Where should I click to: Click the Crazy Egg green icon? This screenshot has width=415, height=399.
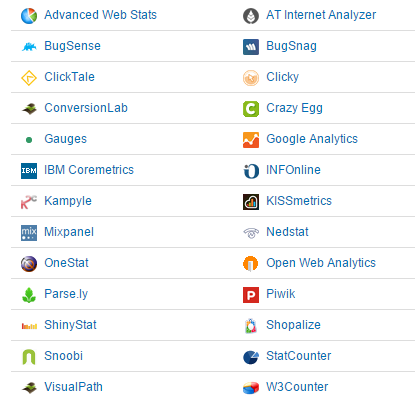click(251, 109)
